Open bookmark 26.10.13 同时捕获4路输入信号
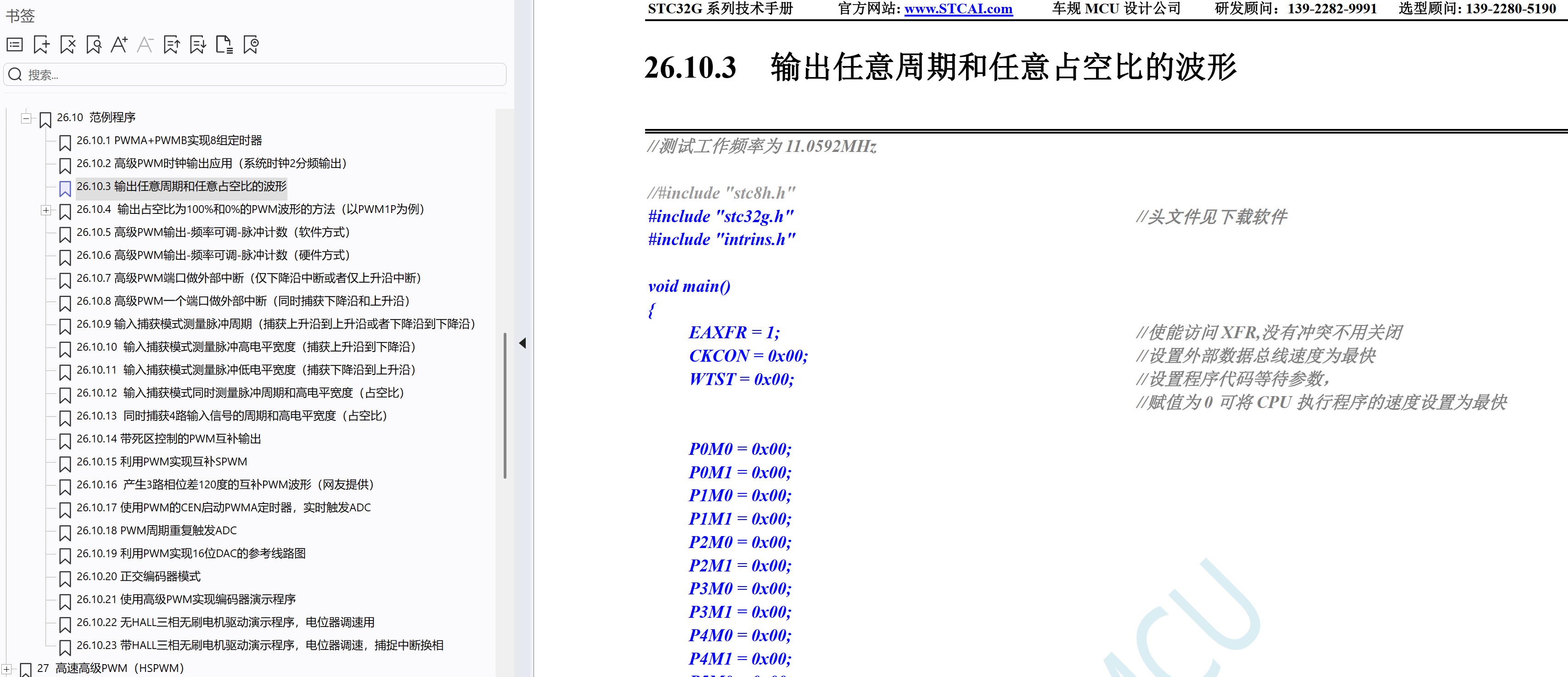This screenshot has height=677, width=1568. pyautogui.click(x=231, y=415)
